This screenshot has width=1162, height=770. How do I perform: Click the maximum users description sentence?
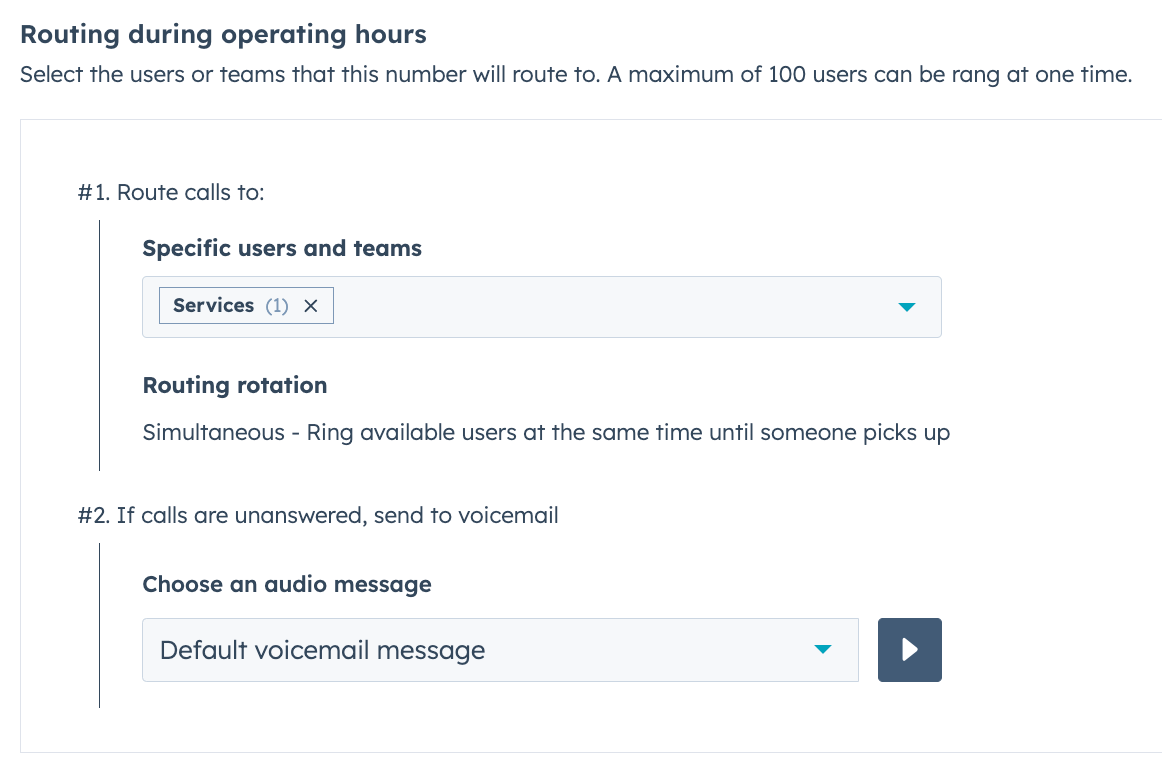577,74
